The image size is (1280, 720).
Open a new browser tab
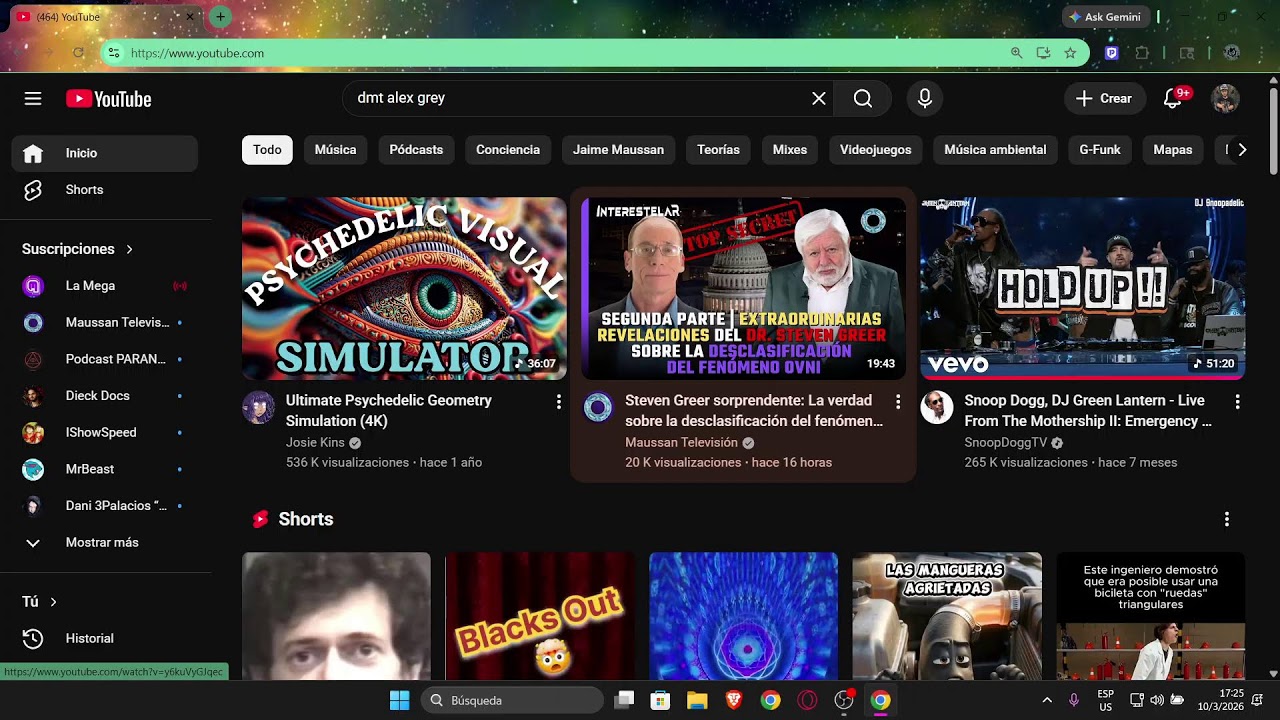coord(220,17)
